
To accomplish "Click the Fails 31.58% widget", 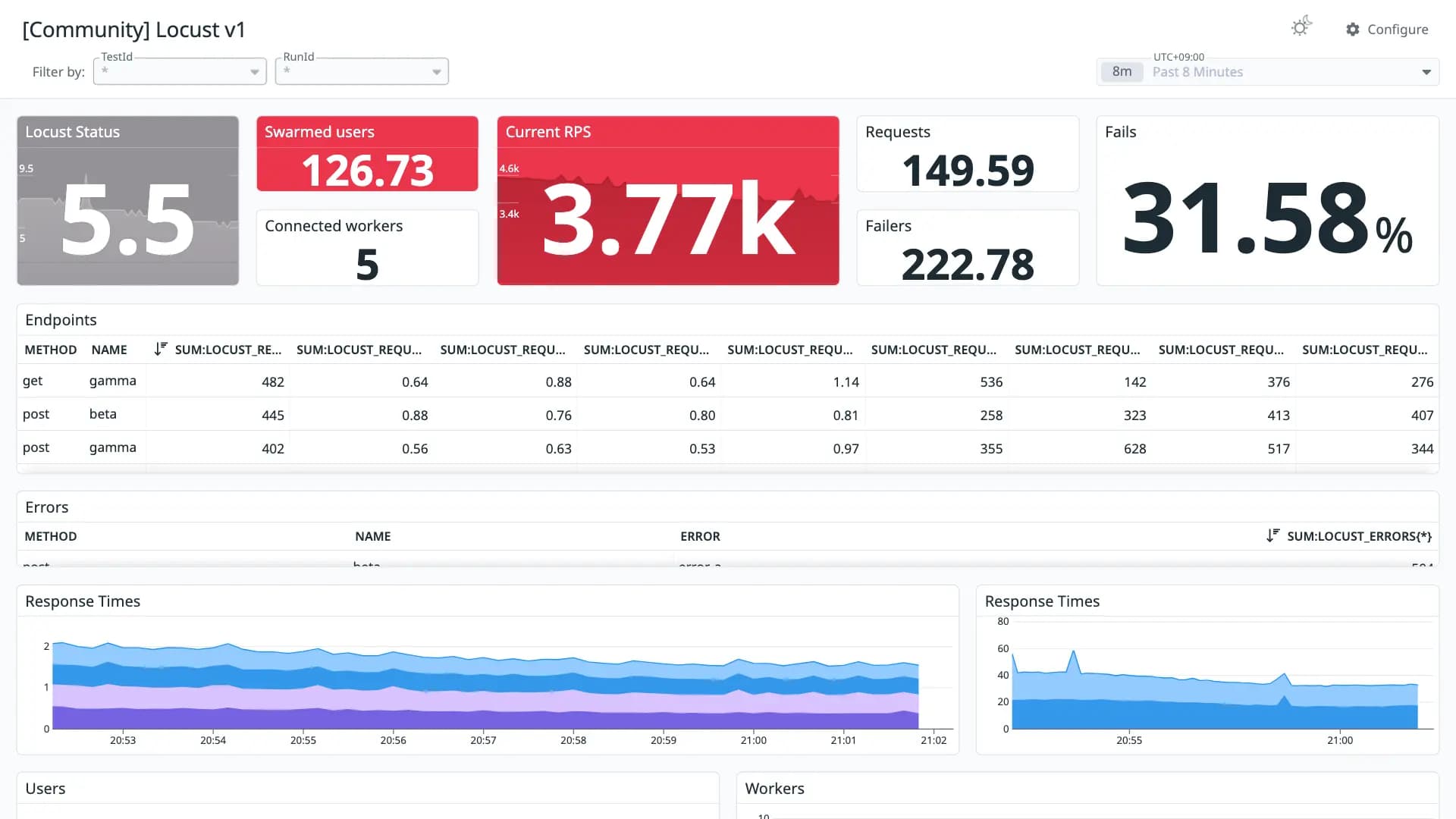I will pyautogui.click(x=1267, y=200).
